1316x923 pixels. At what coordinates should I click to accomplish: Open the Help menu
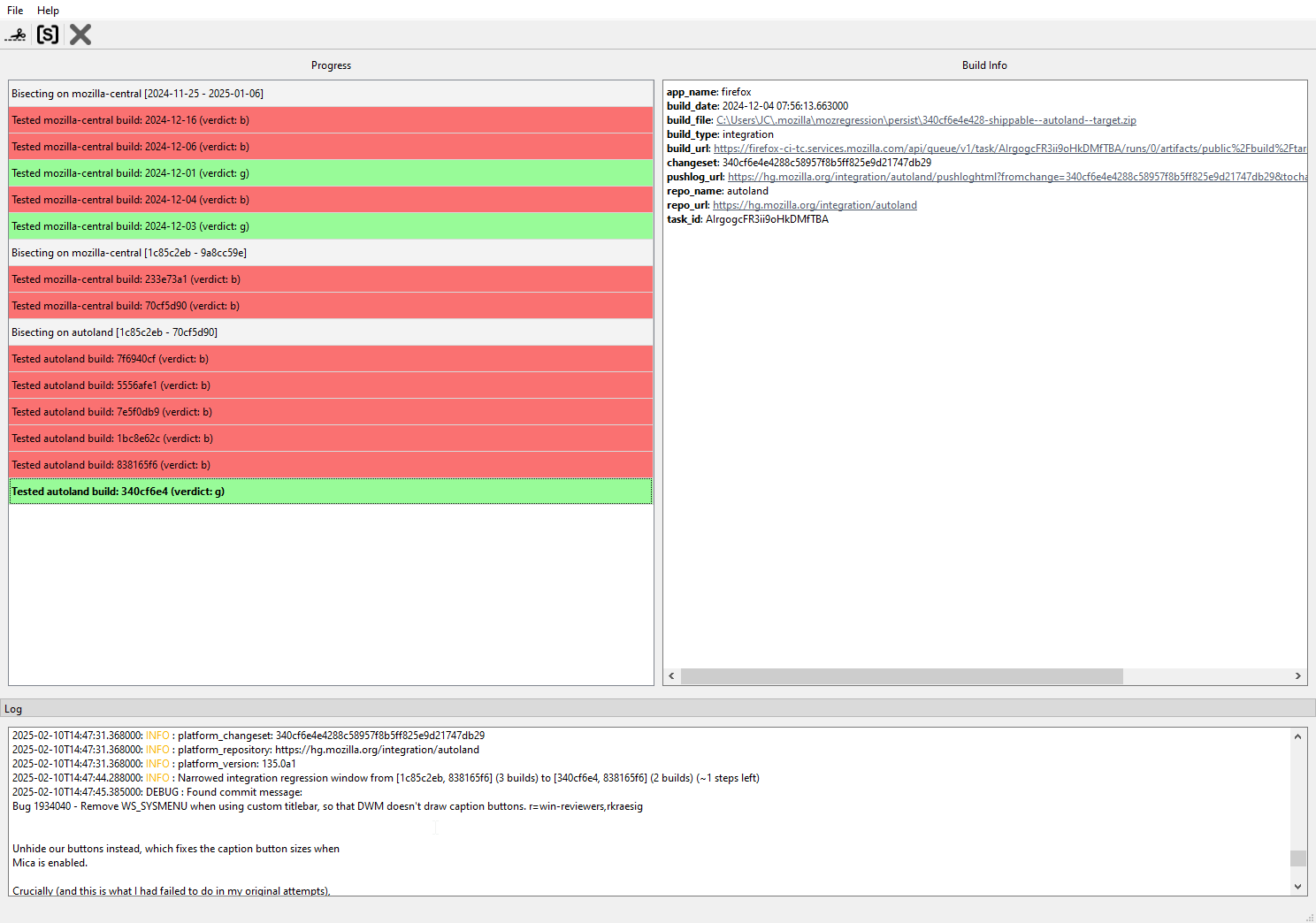48,11
